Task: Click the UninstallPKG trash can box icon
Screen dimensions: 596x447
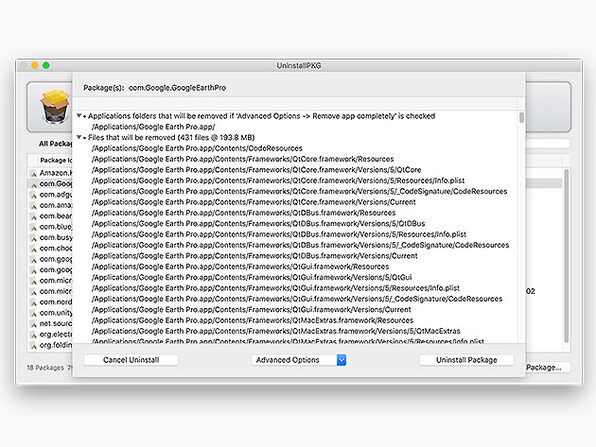Action: click(x=55, y=107)
